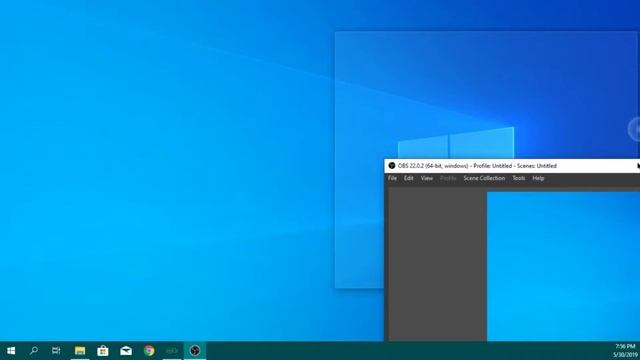Click the OBS logo in the title bar

(392, 166)
